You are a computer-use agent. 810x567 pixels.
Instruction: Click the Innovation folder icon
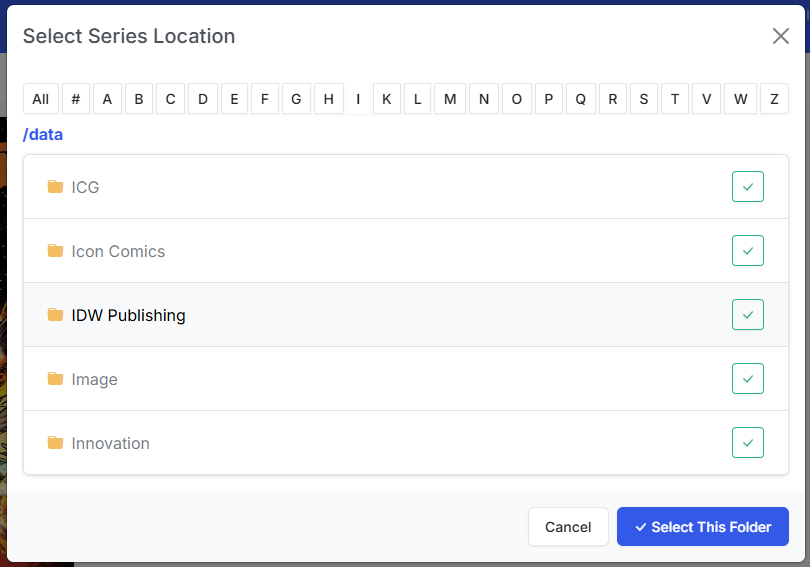55,443
